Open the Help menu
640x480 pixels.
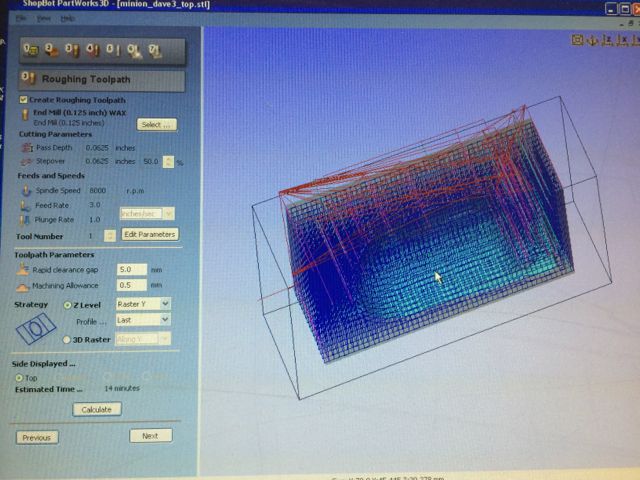point(67,18)
